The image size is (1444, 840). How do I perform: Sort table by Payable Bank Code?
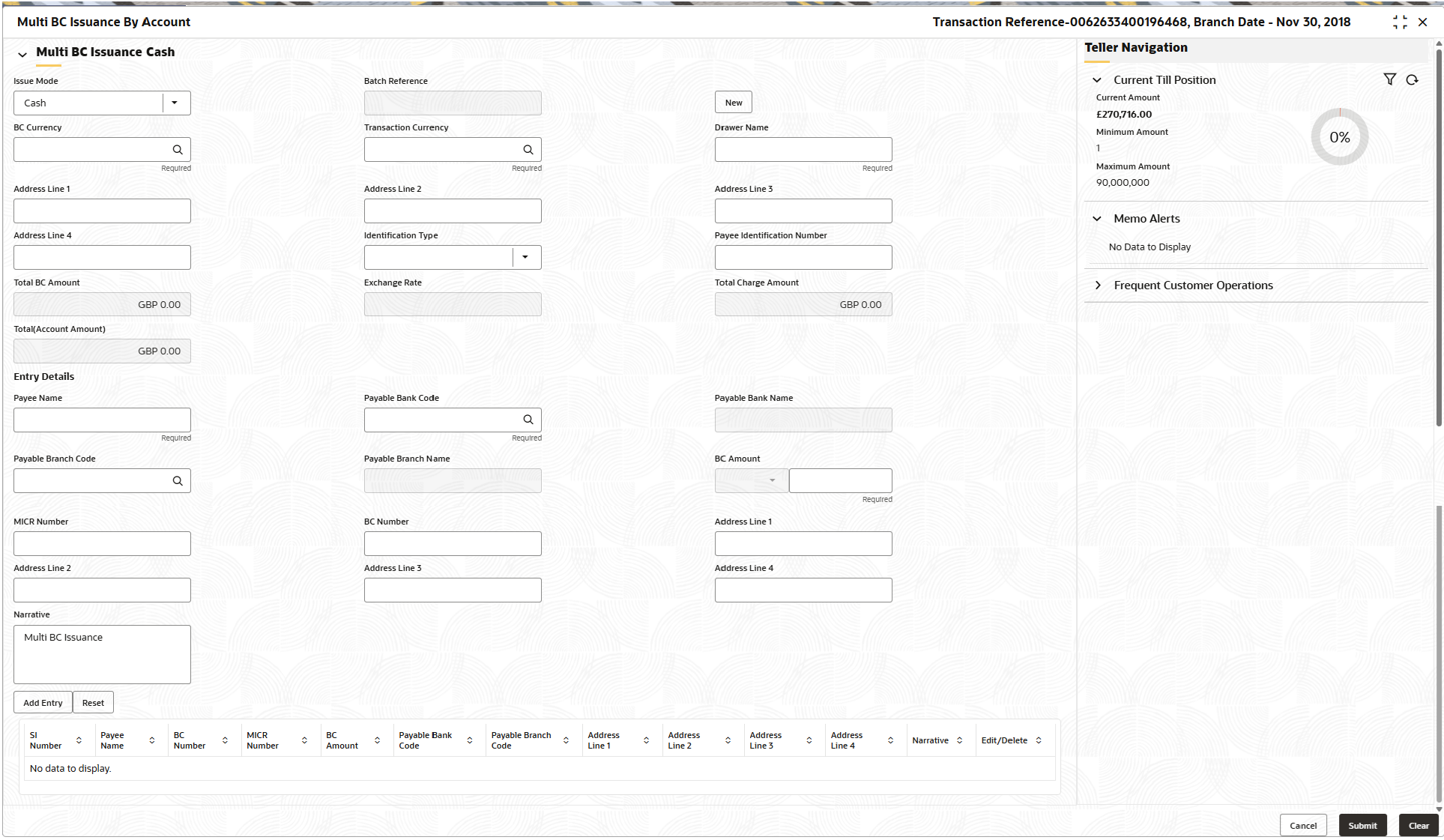[470, 740]
